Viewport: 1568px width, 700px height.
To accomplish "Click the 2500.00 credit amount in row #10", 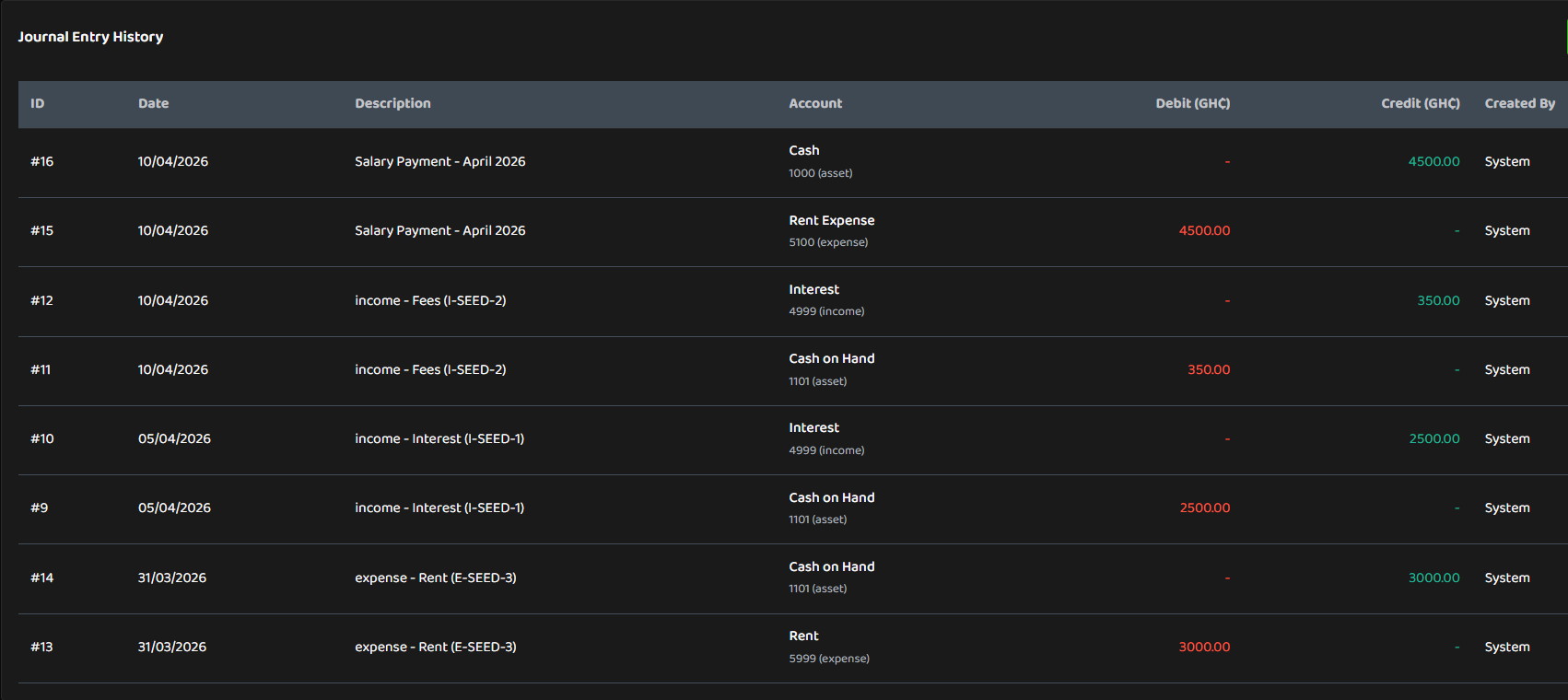I will [x=1434, y=438].
